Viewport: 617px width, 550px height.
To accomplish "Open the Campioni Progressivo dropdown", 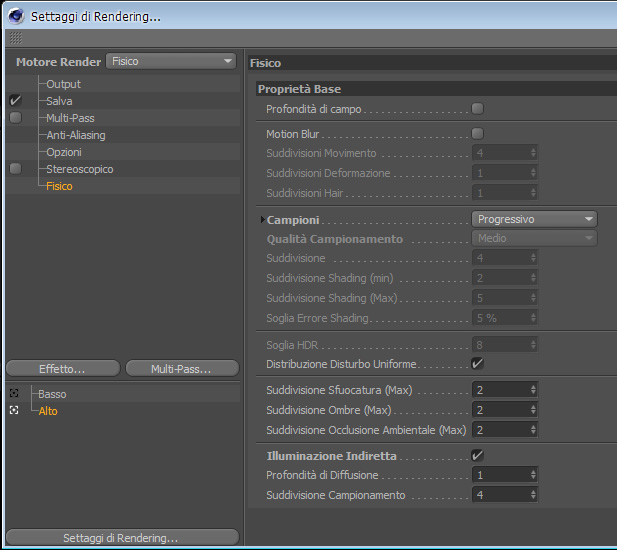I will 534,219.
